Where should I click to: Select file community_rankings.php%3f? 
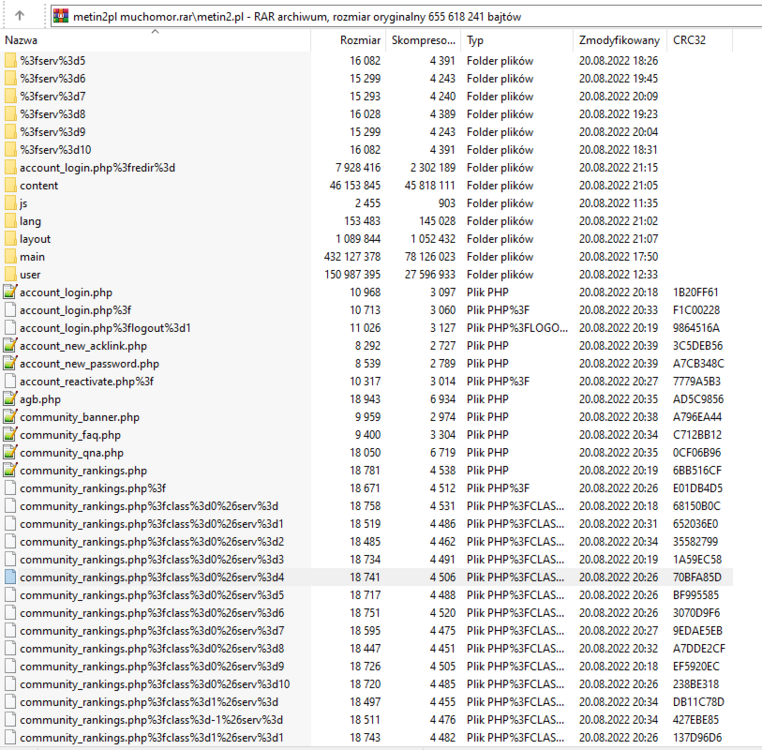[93, 488]
